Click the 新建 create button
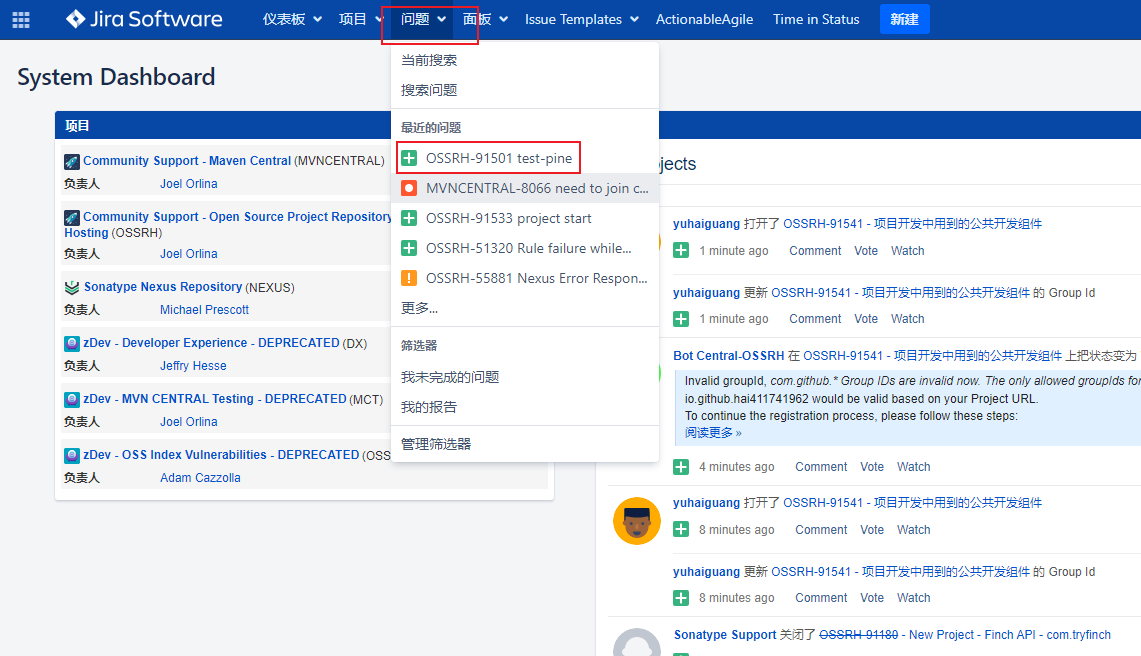 point(904,19)
